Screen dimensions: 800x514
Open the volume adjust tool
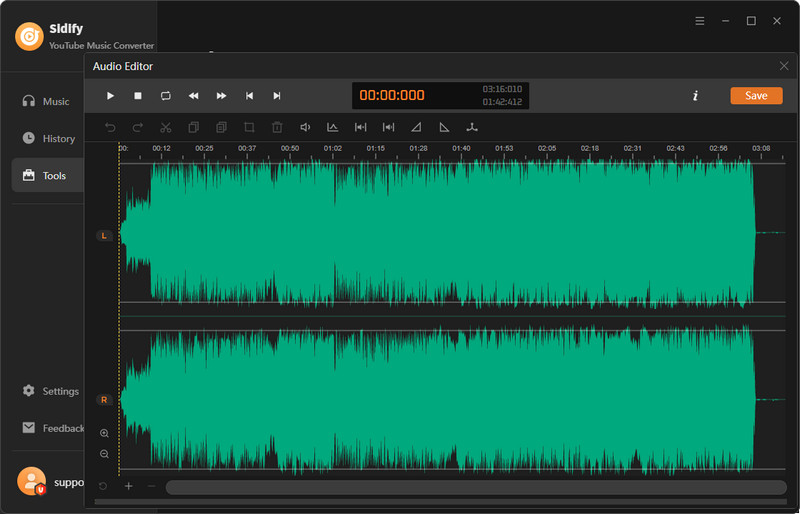coord(305,127)
